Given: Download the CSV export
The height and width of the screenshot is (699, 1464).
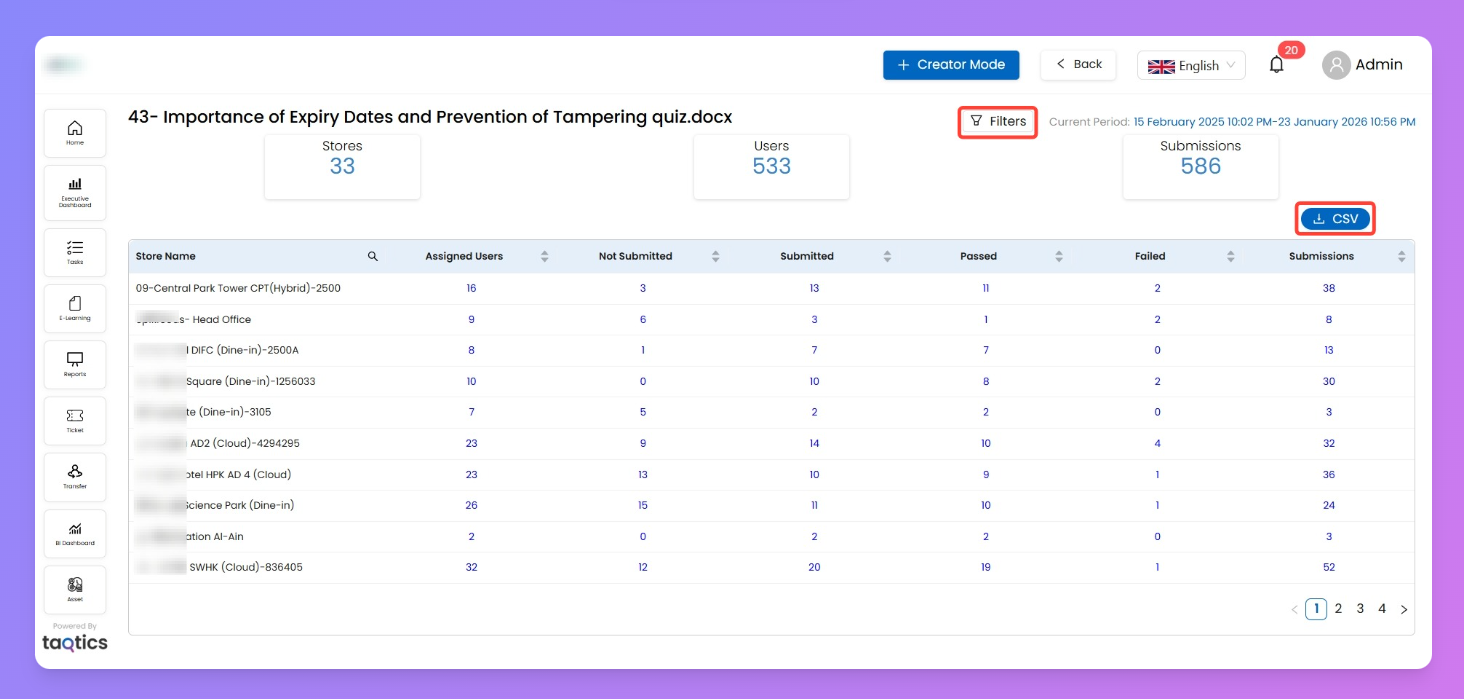Looking at the screenshot, I should [1335, 219].
